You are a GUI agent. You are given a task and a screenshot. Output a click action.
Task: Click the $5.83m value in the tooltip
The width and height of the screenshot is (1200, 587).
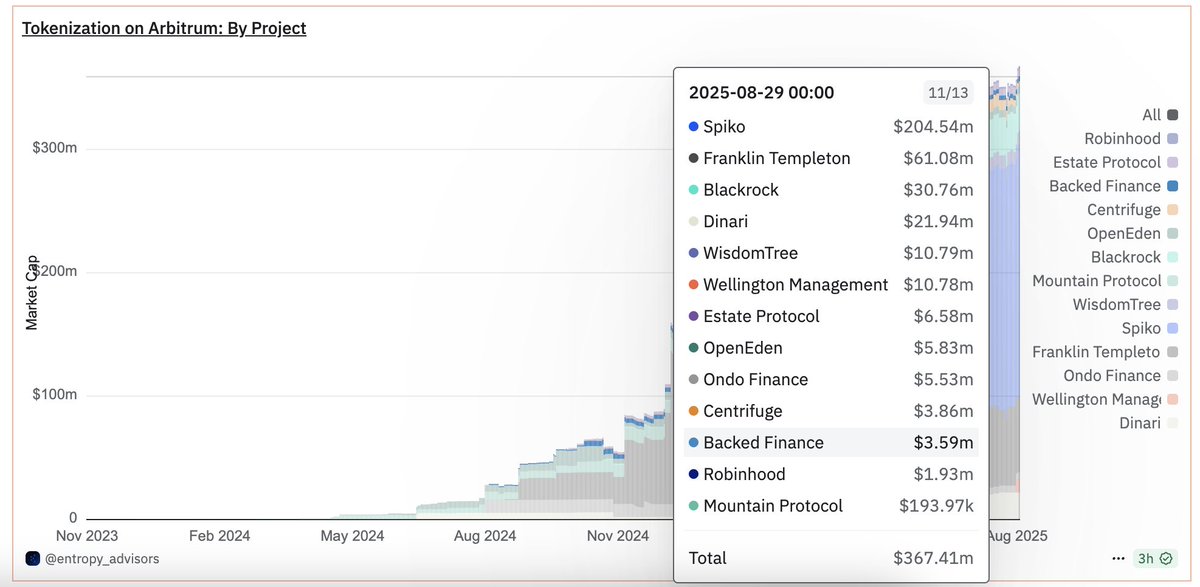[x=943, y=348]
